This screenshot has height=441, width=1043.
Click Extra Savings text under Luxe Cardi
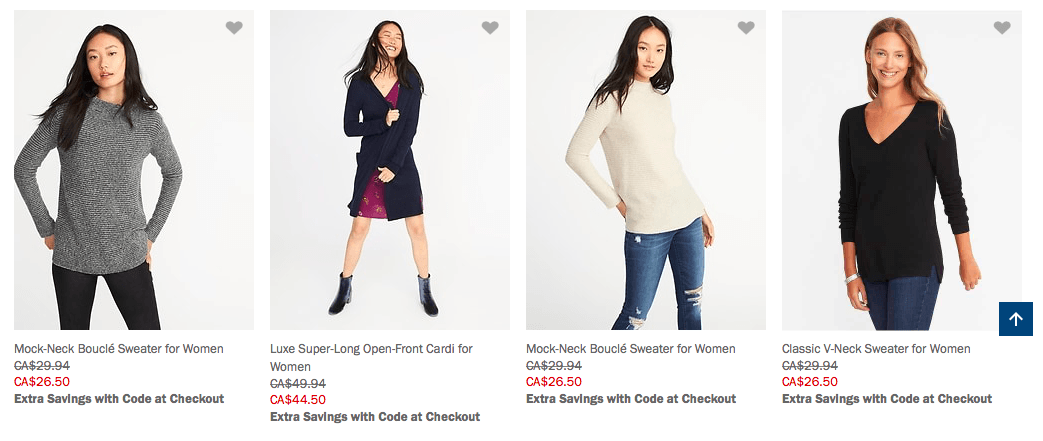pyautogui.click(x=375, y=417)
